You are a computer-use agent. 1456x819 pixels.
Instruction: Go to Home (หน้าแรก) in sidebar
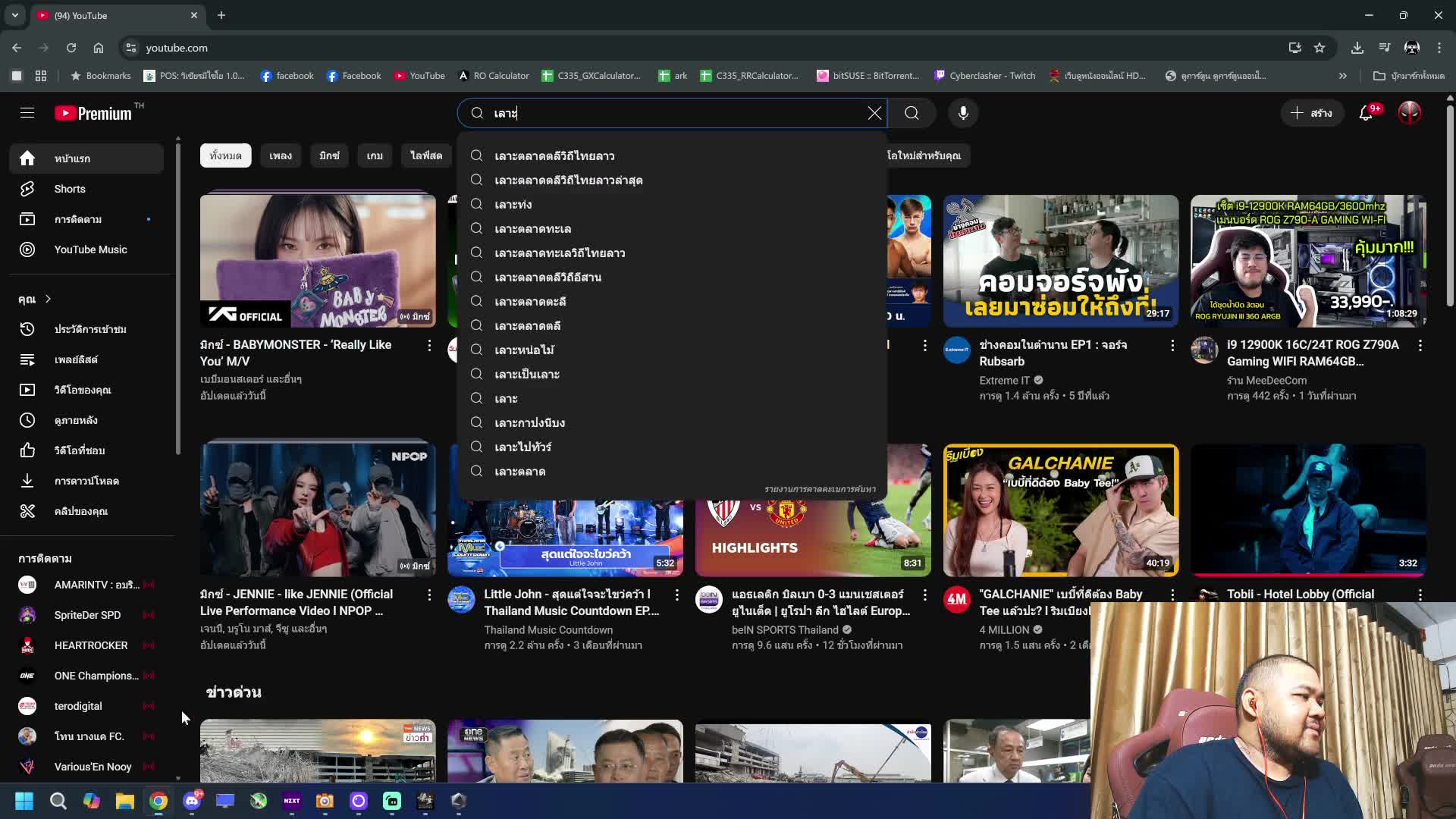tap(86, 158)
